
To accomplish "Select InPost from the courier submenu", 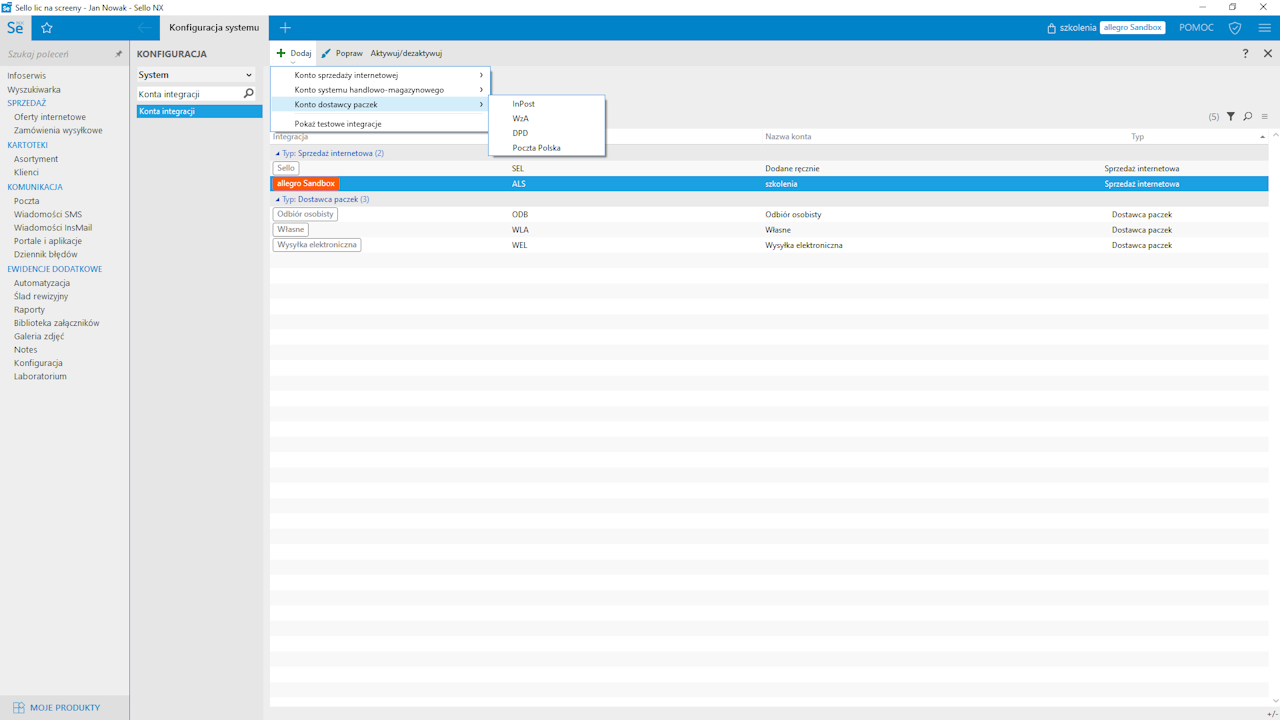I will pyautogui.click(x=524, y=104).
